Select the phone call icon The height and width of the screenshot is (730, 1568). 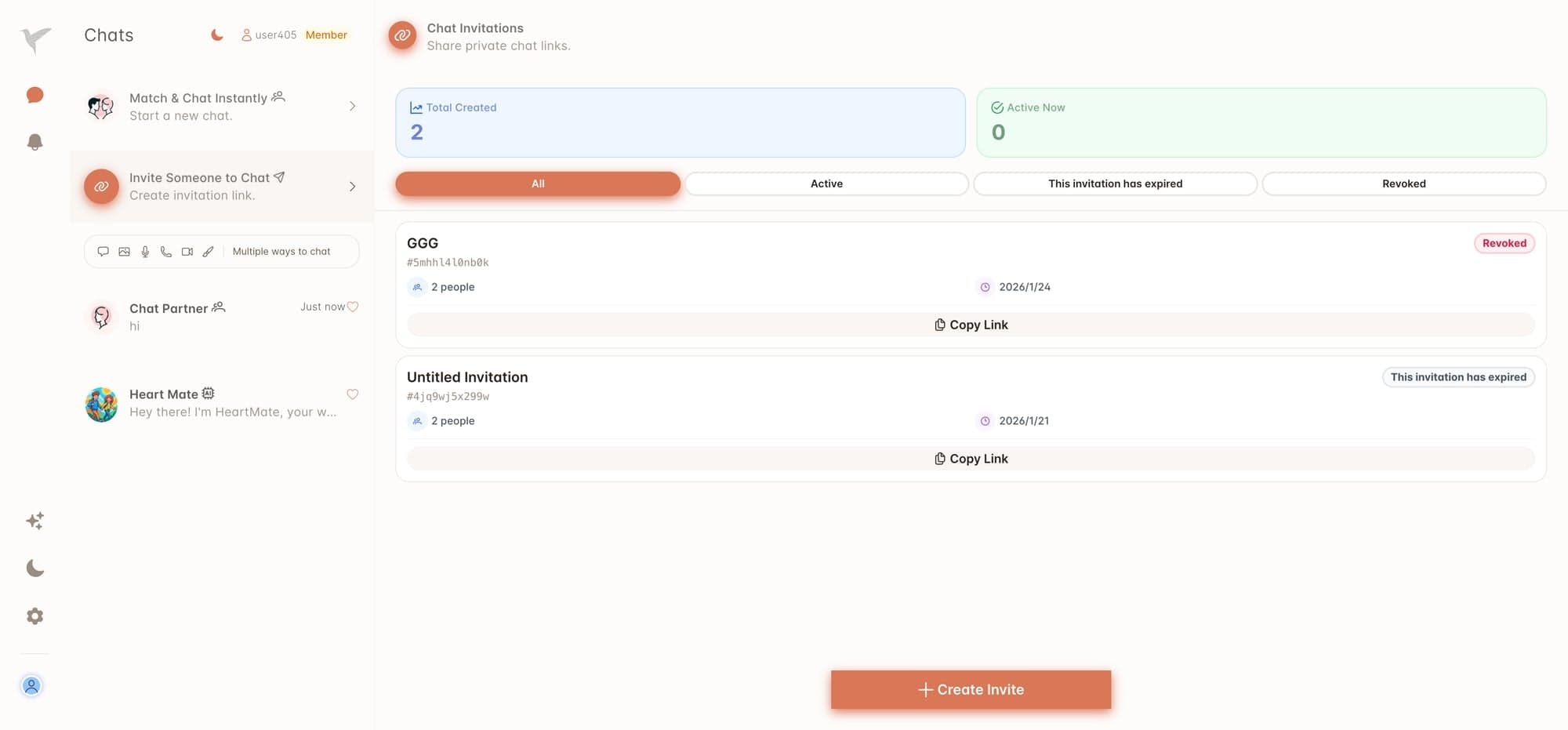tap(165, 251)
